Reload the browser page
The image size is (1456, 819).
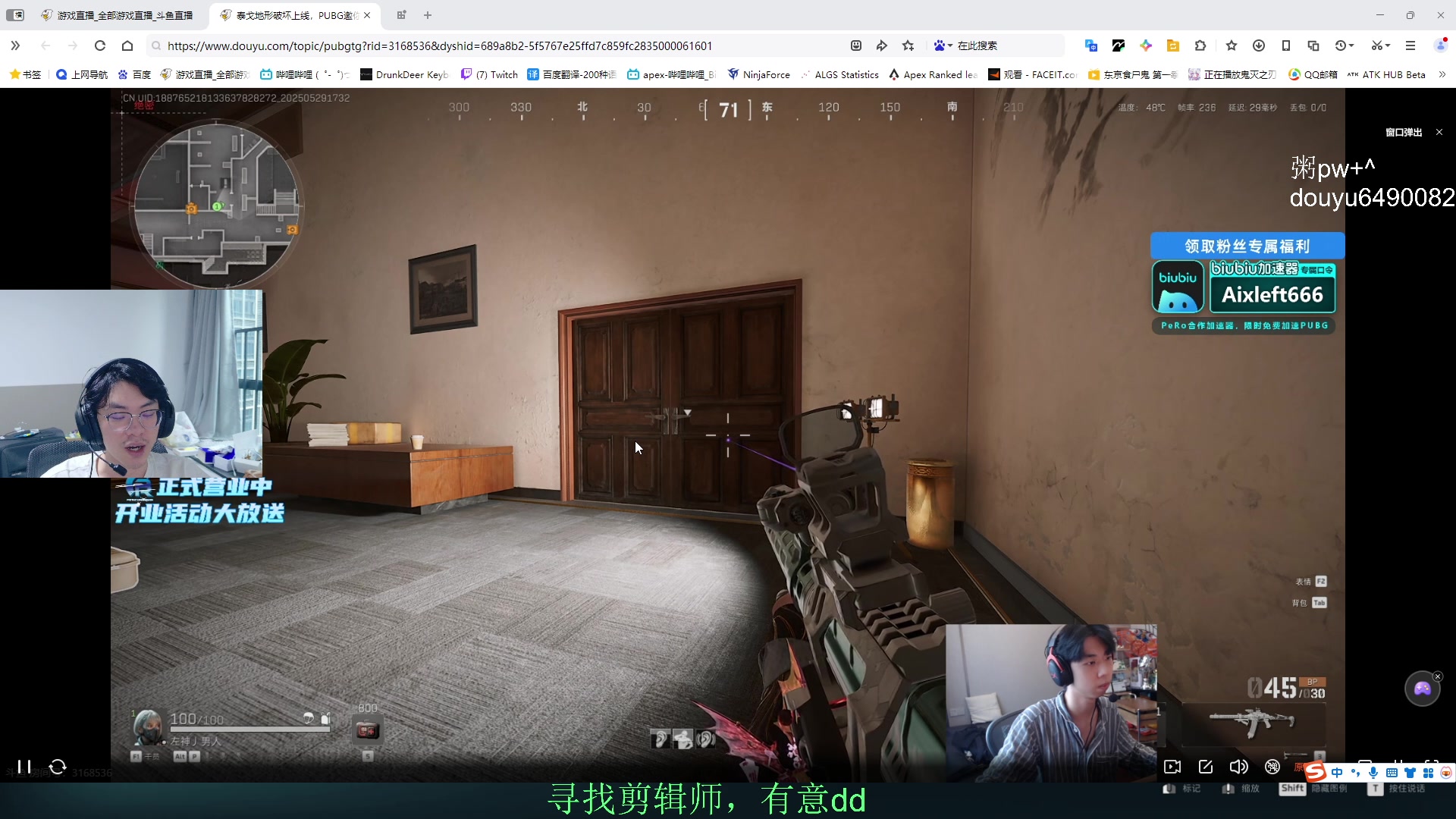100,45
